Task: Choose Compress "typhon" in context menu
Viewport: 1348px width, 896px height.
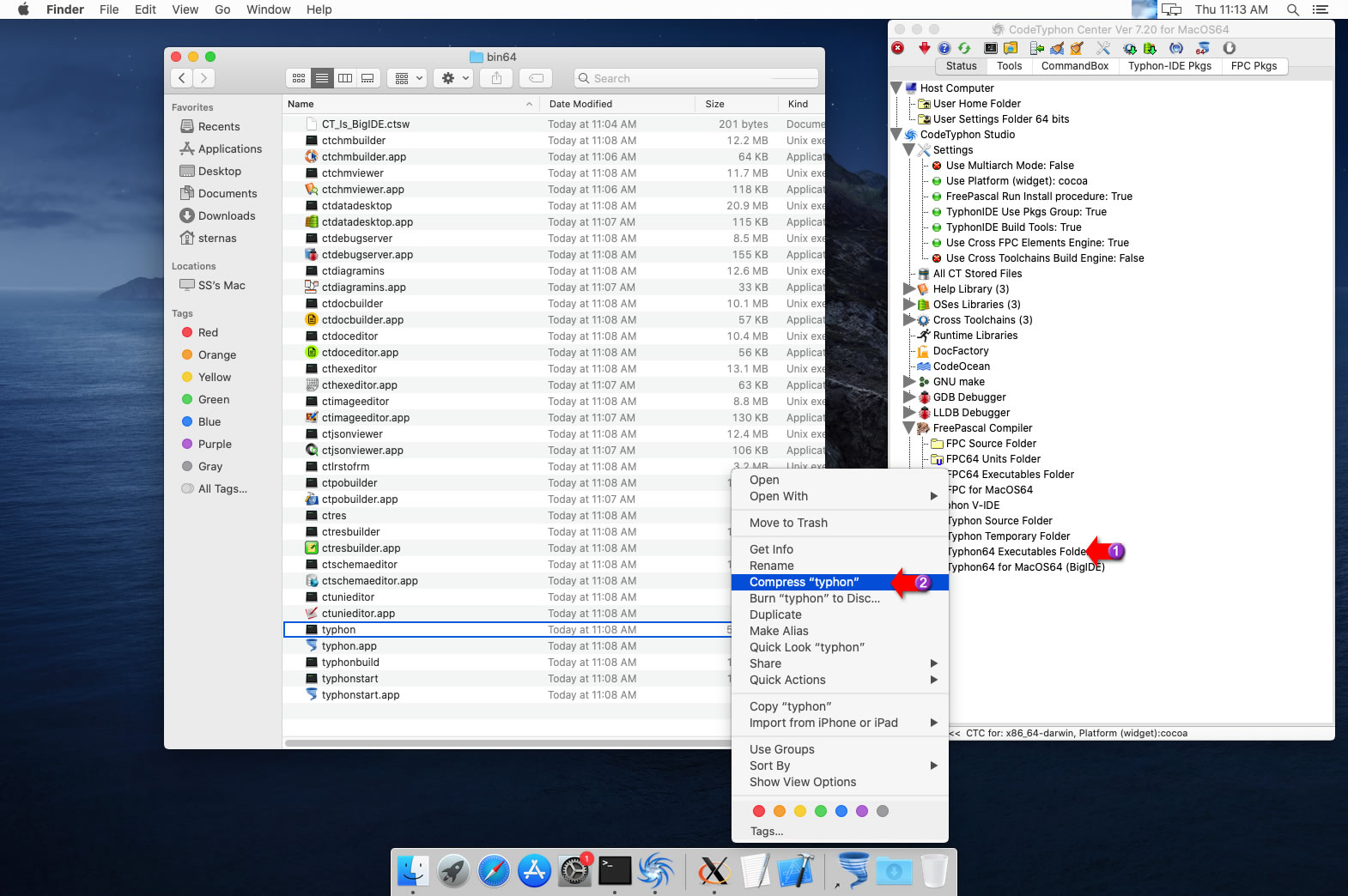Action: [840, 582]
